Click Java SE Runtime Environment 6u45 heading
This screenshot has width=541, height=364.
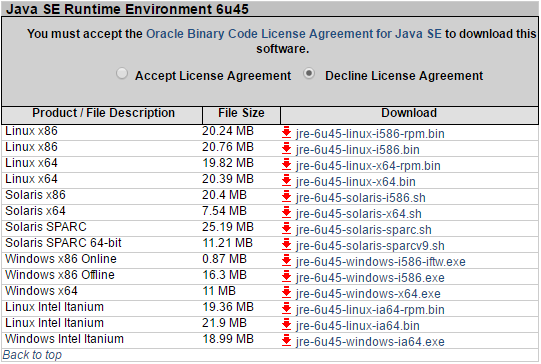coord(127,9)
